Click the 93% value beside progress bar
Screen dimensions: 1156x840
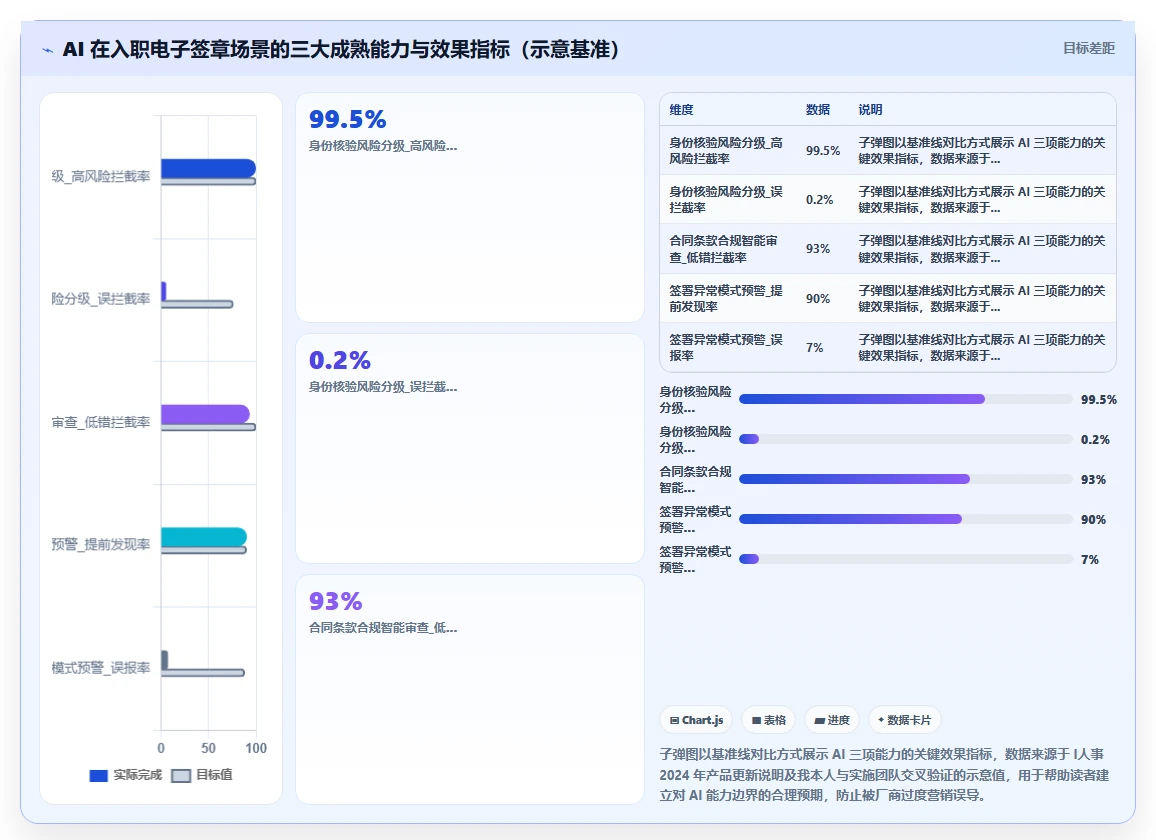[1093, 479]
